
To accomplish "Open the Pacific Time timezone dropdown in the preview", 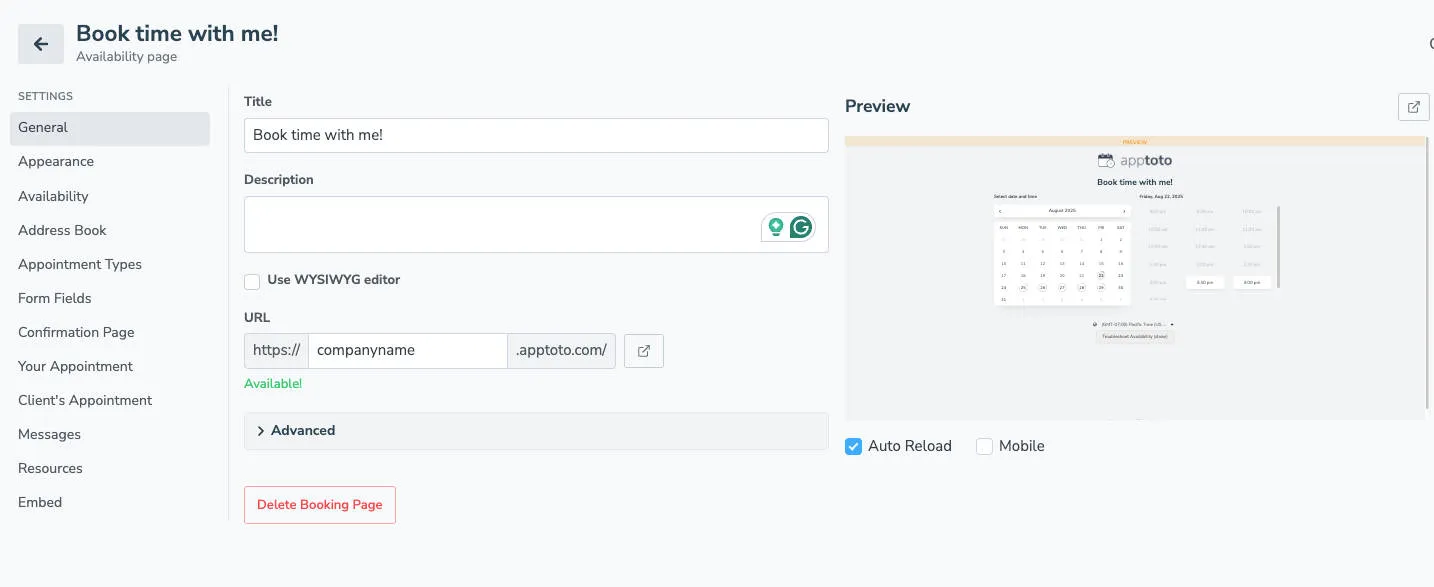I will [x=1133, y=324].
